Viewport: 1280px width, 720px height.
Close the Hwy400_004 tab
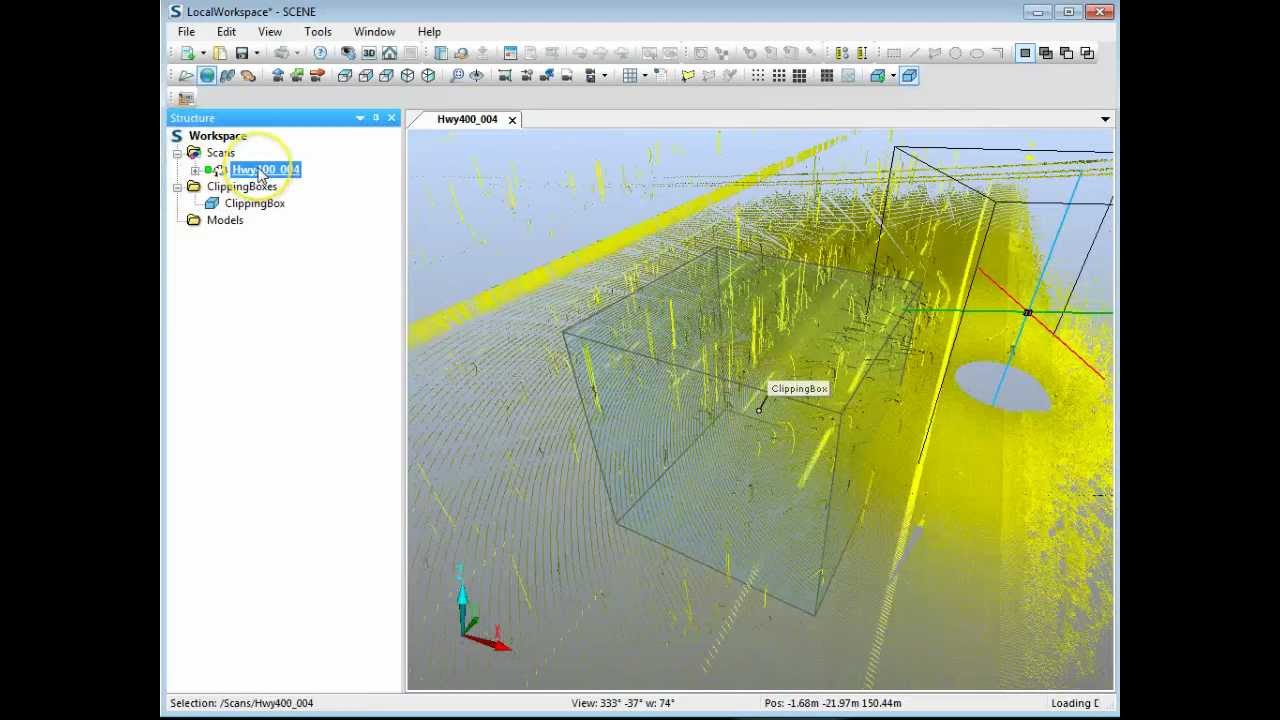(512, 120)
